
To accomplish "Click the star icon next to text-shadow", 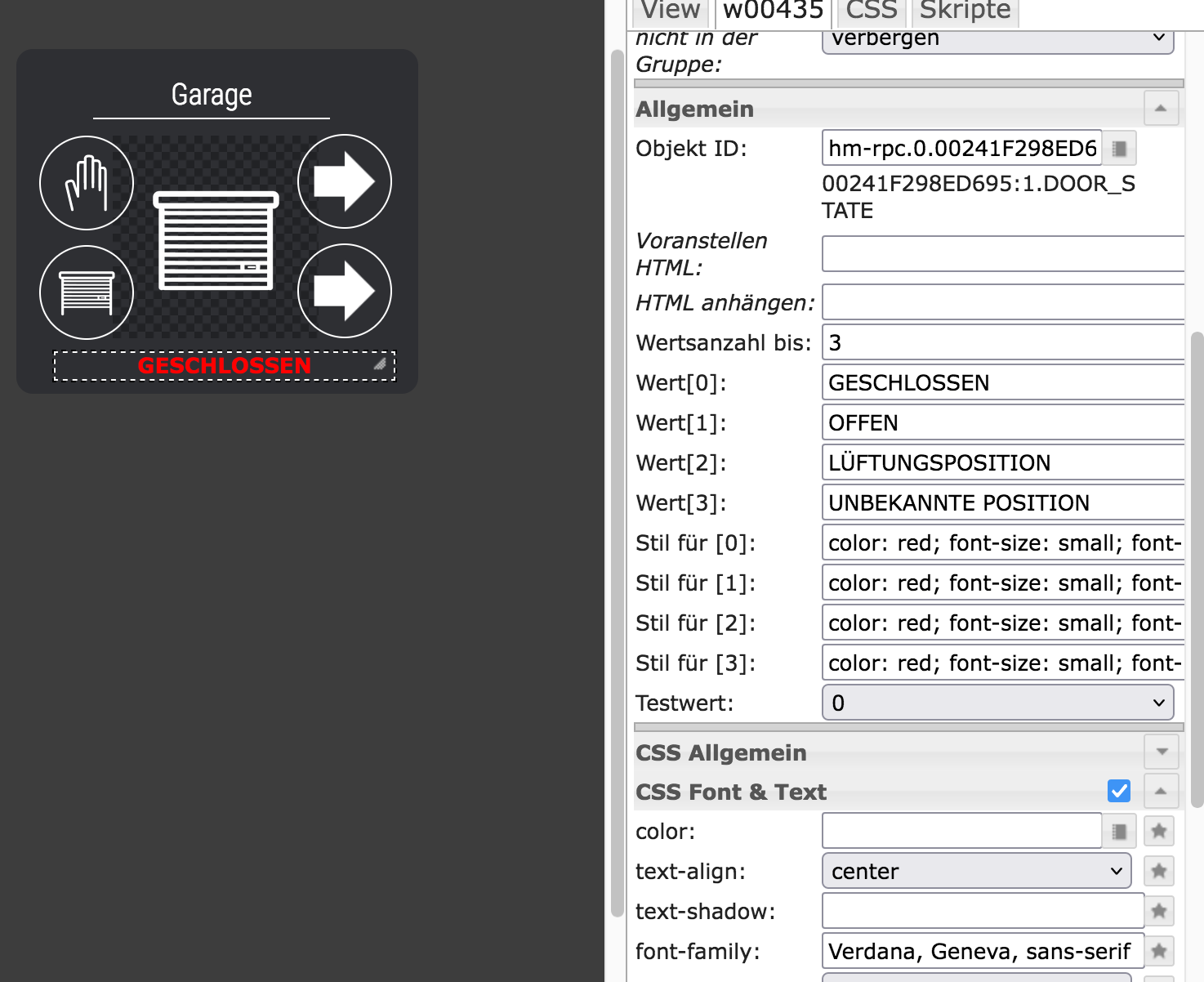I will [x=1159, y=912].
